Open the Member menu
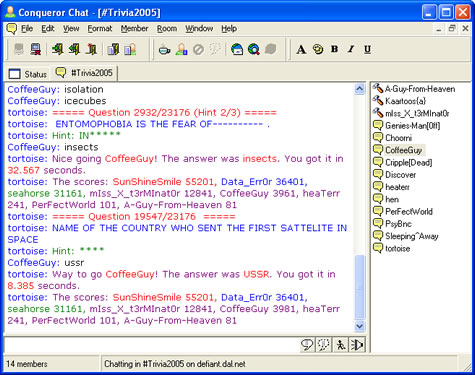Image resolution: width=475 pixels, height=375 pixels. [x=134, y=29]
